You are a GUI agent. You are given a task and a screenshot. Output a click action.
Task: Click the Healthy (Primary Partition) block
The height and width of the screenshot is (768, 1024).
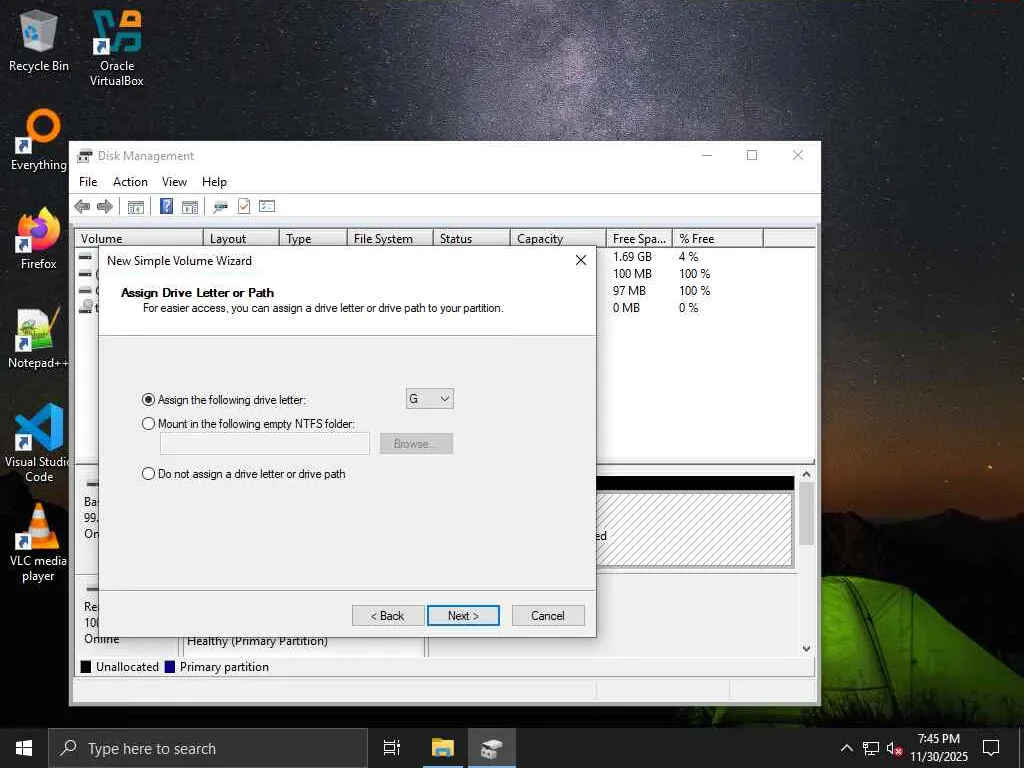pyautogui.click(x=257, y=642)
